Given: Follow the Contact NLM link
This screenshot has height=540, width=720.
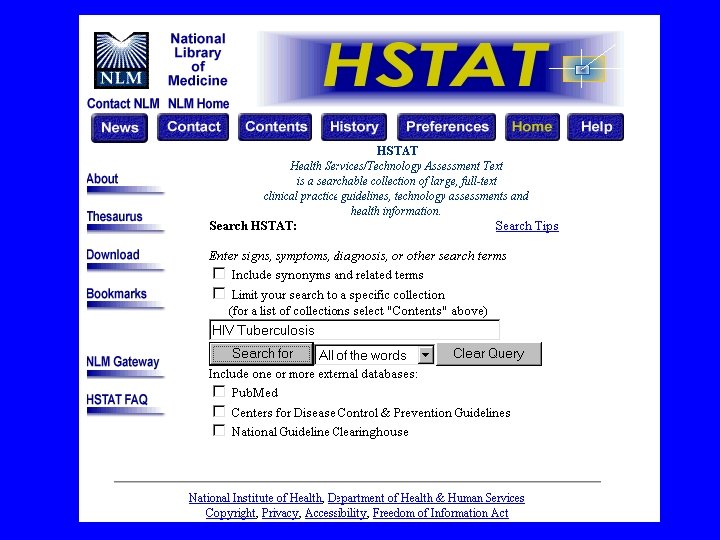Looking at the screenshot, I should [x=123, y=104].
